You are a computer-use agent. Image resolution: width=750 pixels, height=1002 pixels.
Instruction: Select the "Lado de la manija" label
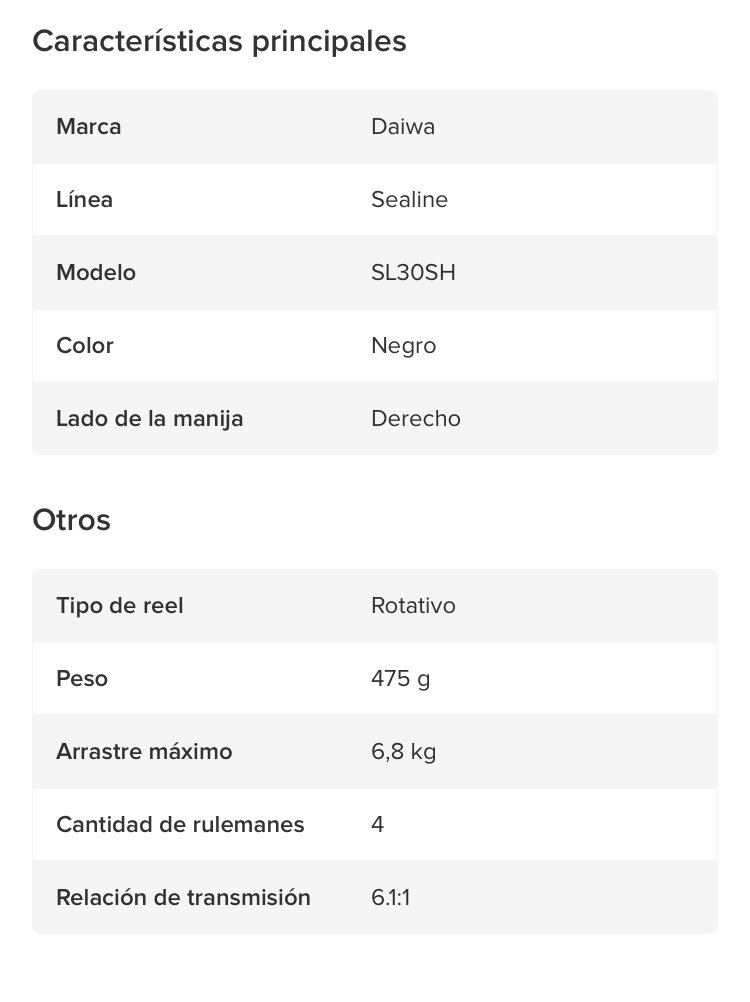click(x=150, y=419)
